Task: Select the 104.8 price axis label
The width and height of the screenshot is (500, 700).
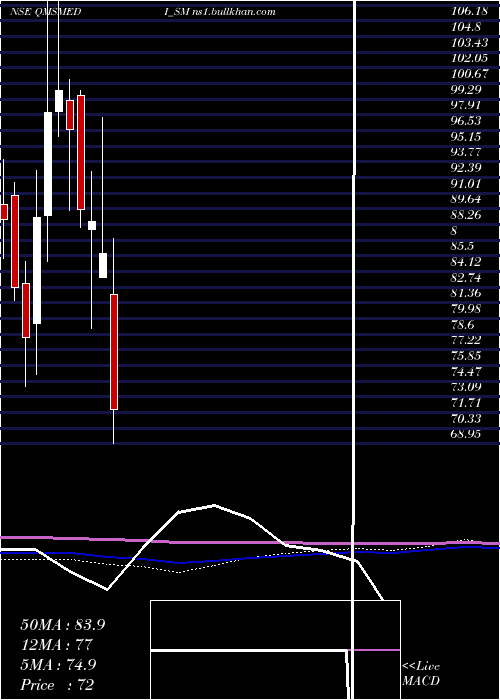Action: point(466,27)
